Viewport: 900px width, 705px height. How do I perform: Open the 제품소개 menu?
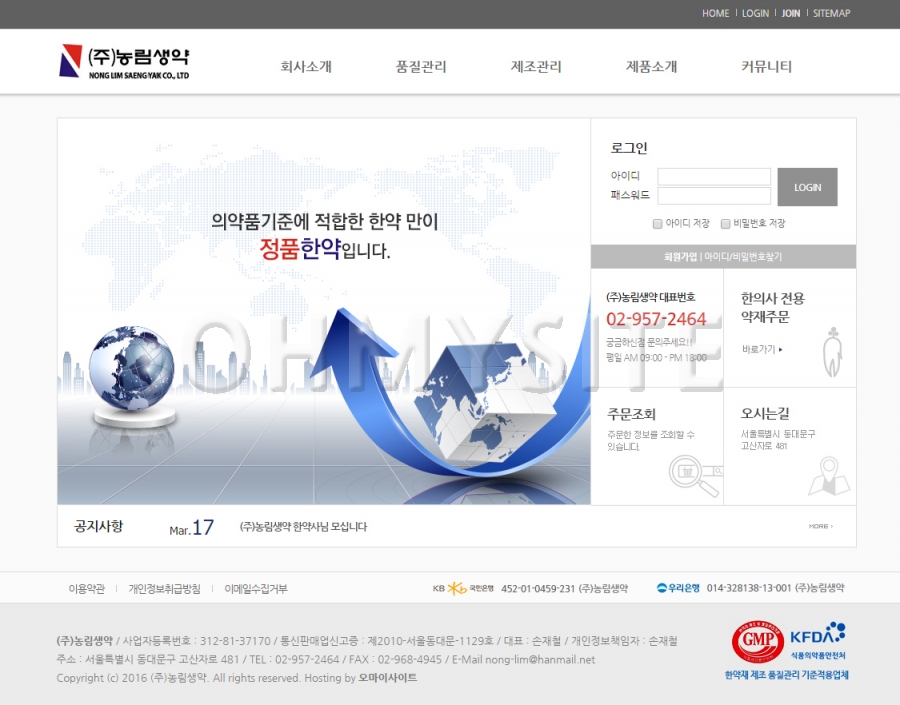pos(651,67)
